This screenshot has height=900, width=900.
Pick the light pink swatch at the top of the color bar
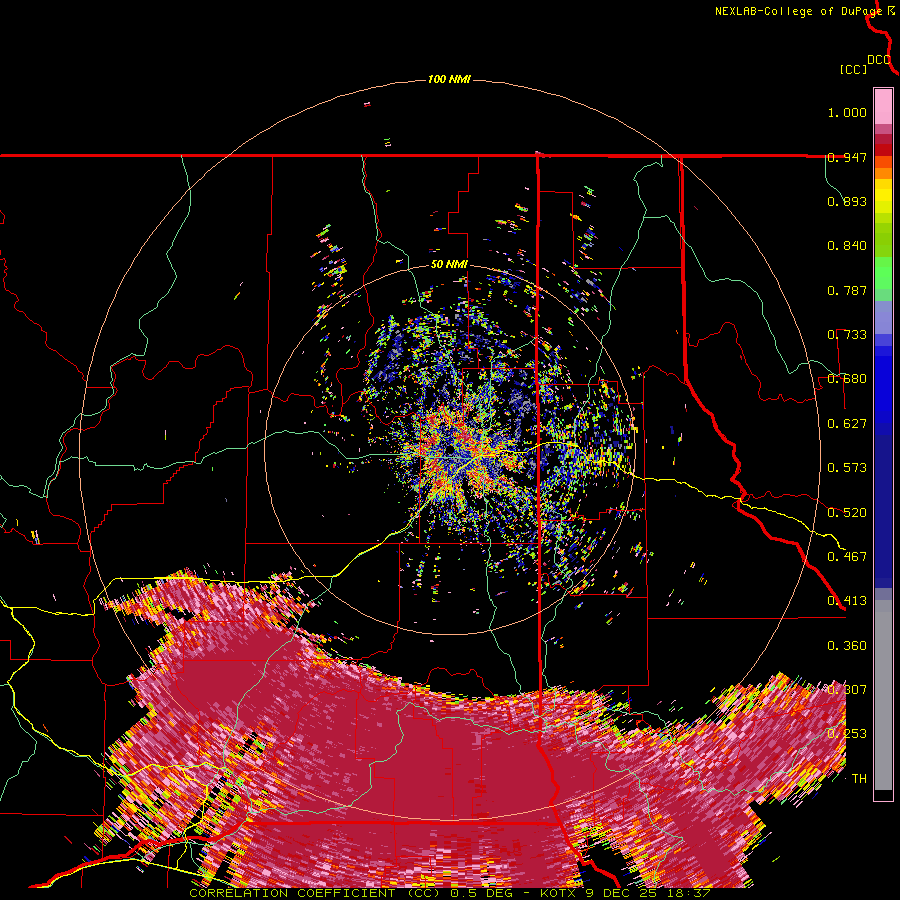tap(883, 107)
